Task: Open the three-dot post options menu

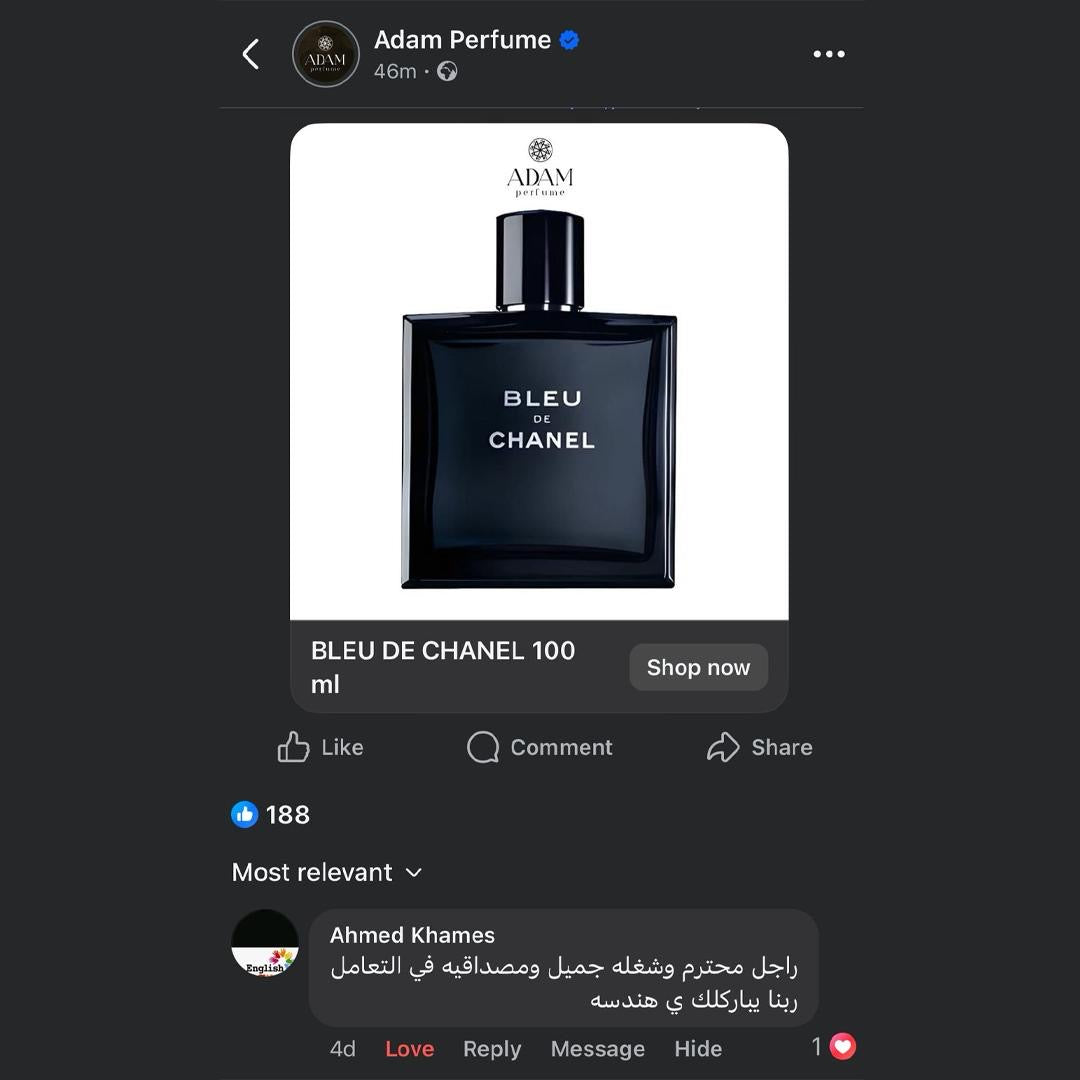Action: tap(829, 54)
